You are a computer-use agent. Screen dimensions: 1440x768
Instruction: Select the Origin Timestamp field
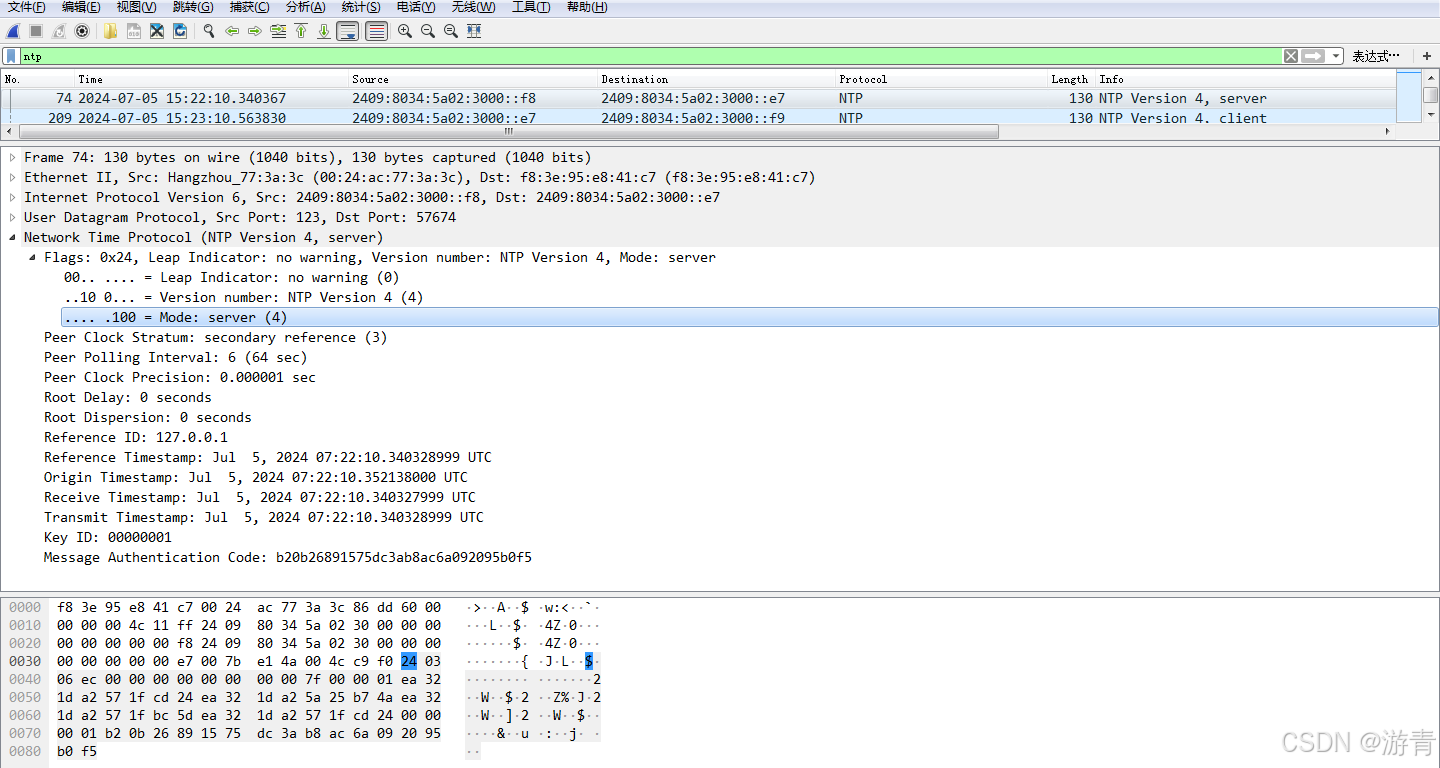(x=256, y=477)
